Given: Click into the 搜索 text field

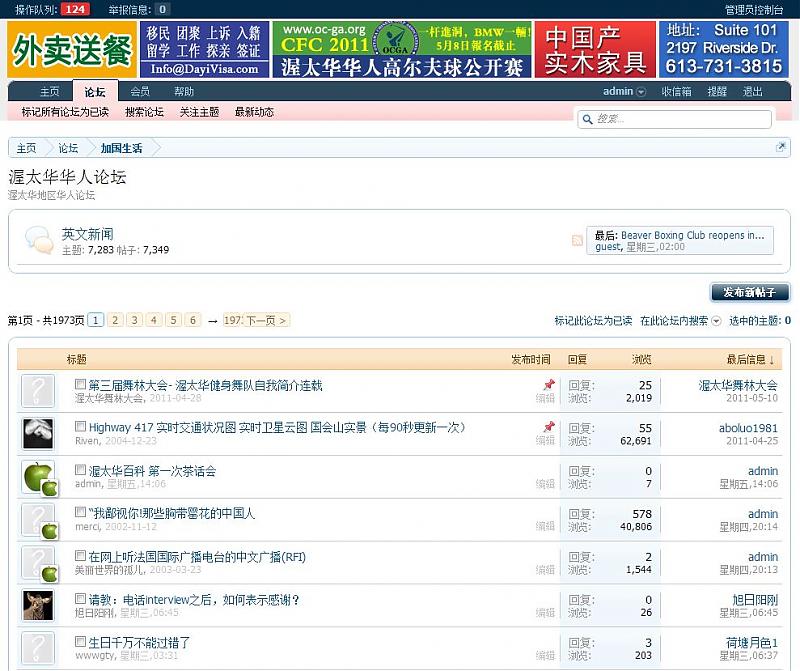Looking at the screenshot, I should (680, 119).
